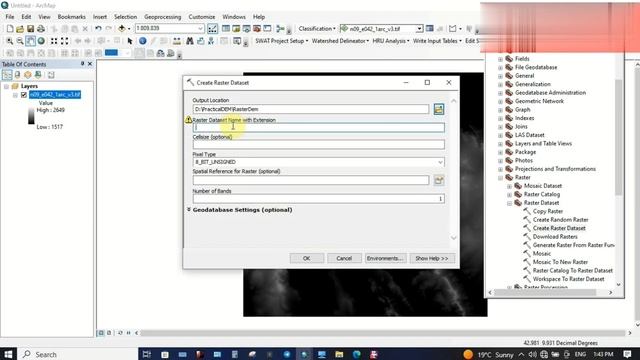Switch TOC to List By Selection

point(38,75)
